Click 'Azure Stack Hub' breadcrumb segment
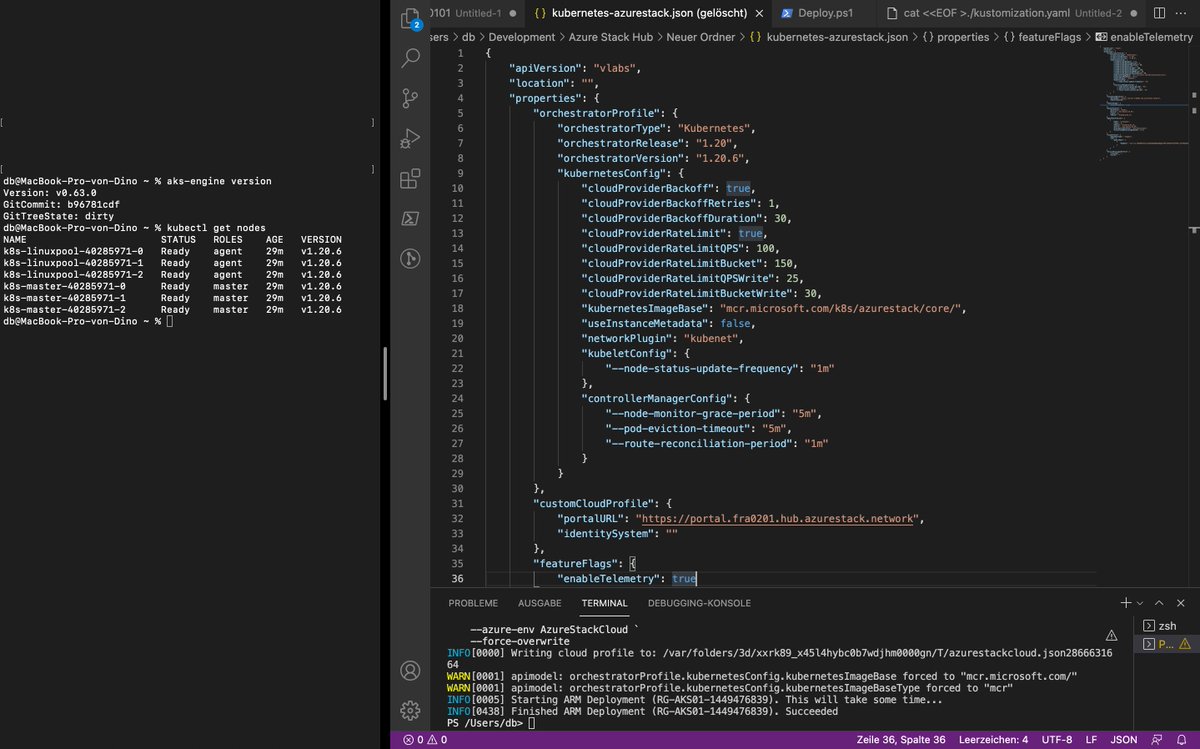Screen dimensions: 1200x749 point(612,37)
